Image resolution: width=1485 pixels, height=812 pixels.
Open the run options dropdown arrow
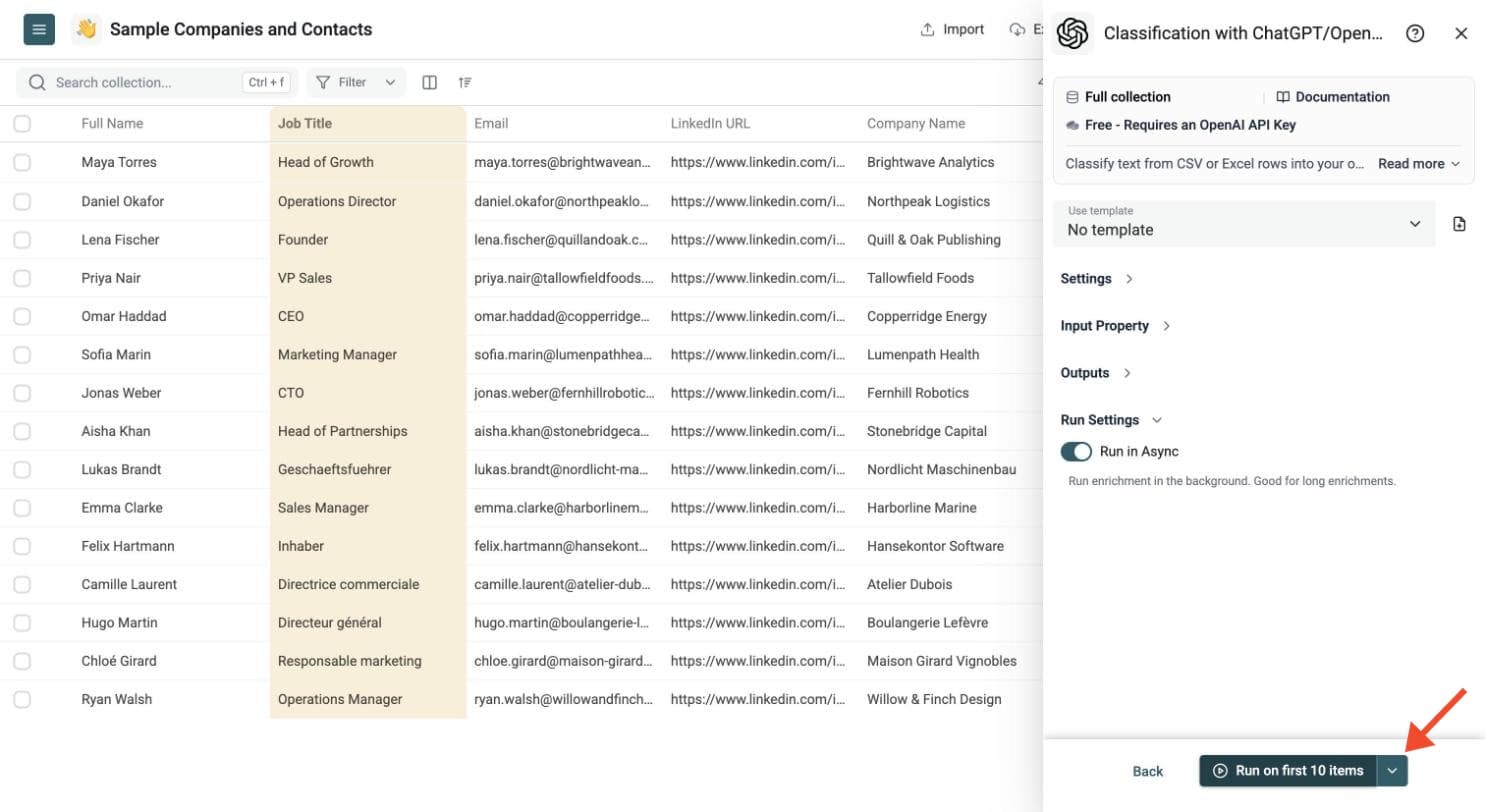1392,771
